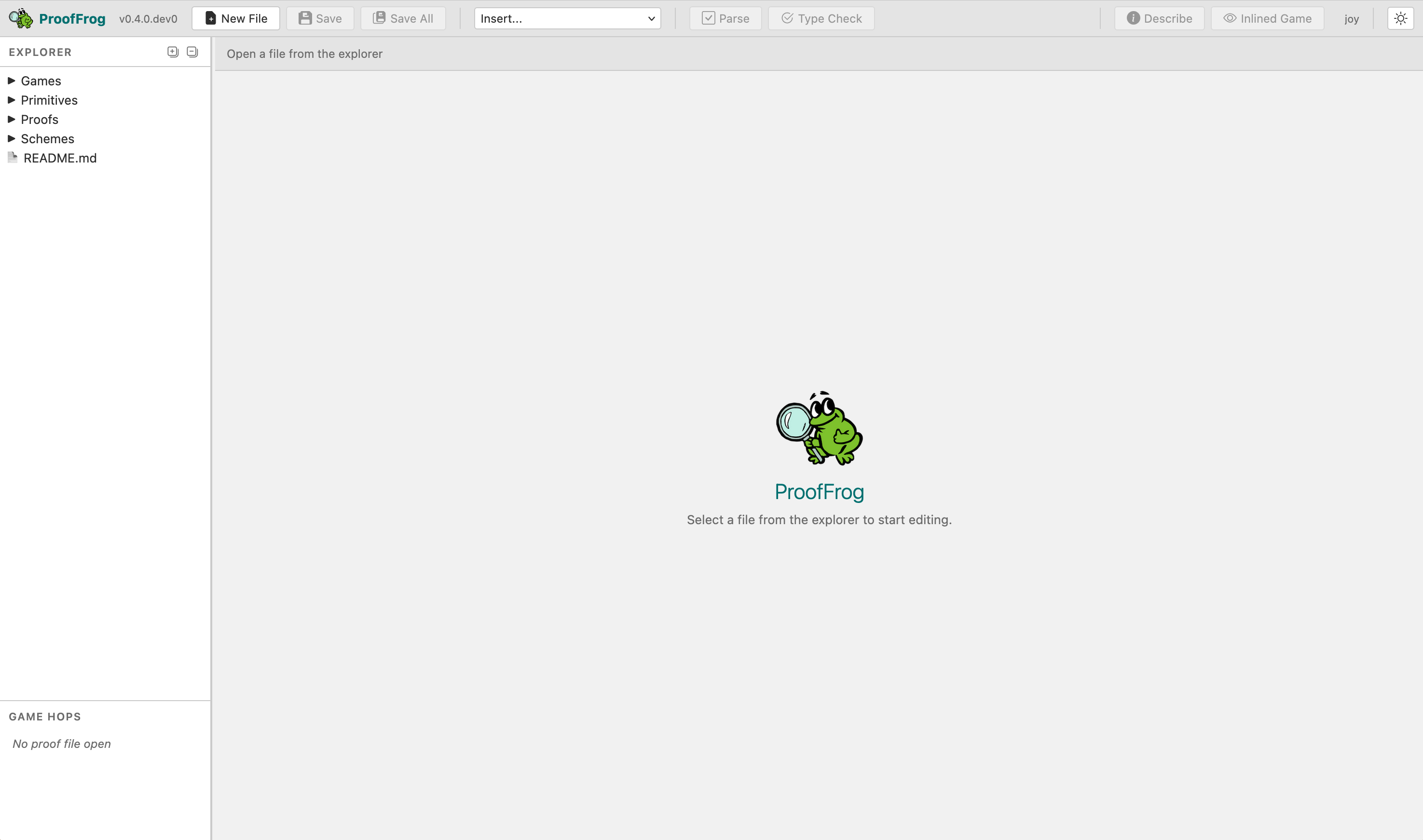The image size is (1423, 840).
Task: Expand the Schemes folder
Action: (x=11, y=138)
